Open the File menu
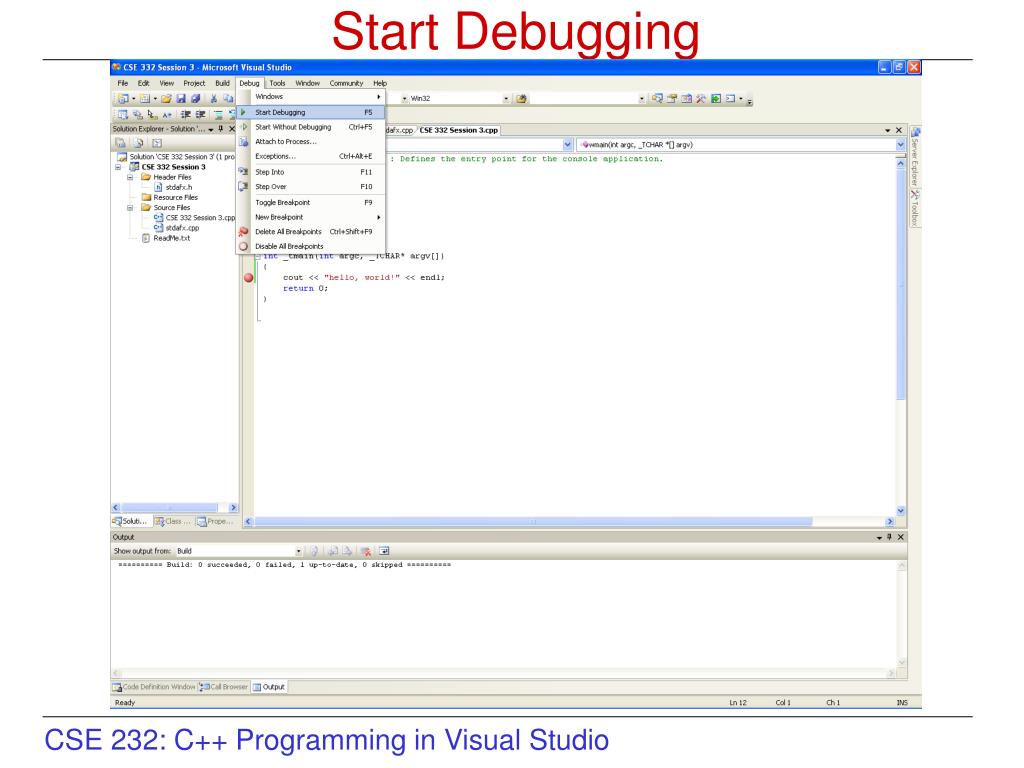Viewport: 1024px width, 768px height. click(123, 83)
